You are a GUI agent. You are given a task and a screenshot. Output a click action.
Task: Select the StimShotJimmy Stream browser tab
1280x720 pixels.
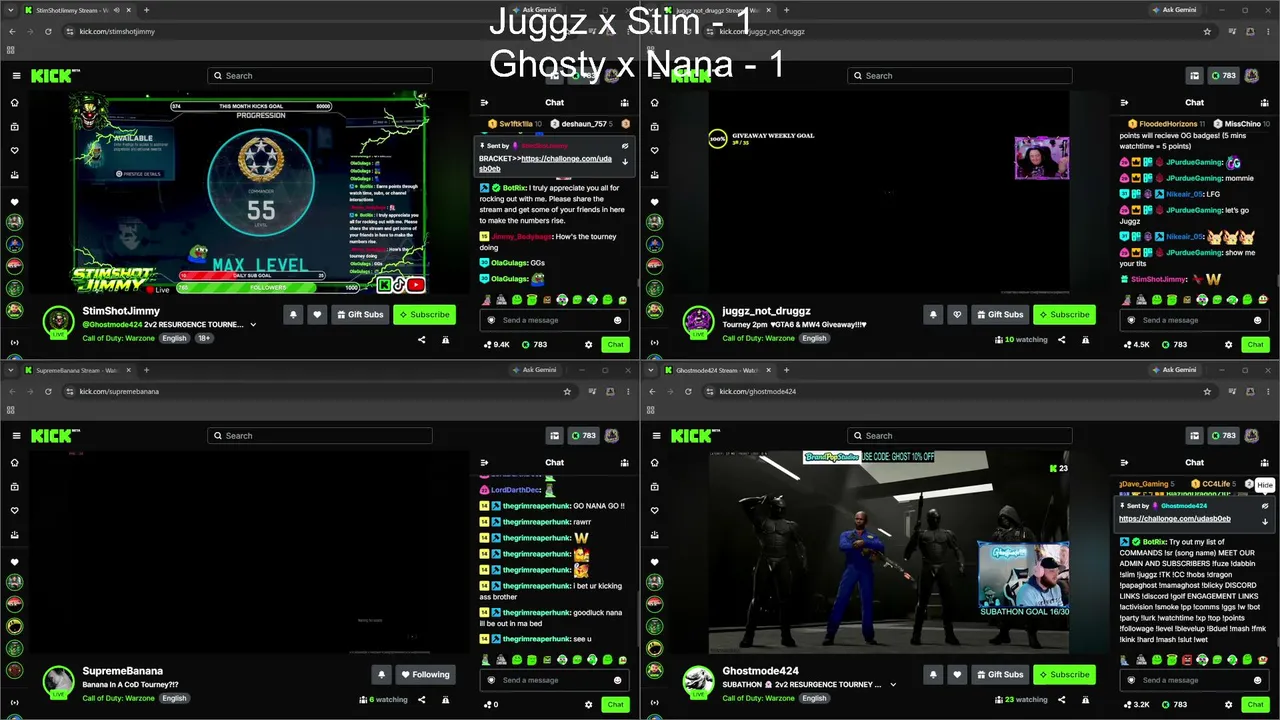point(76,10)
